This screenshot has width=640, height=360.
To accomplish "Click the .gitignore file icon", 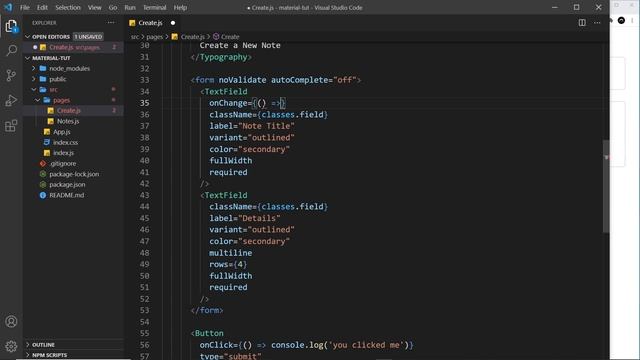I will pyautogui.click(x=43, y=163).
